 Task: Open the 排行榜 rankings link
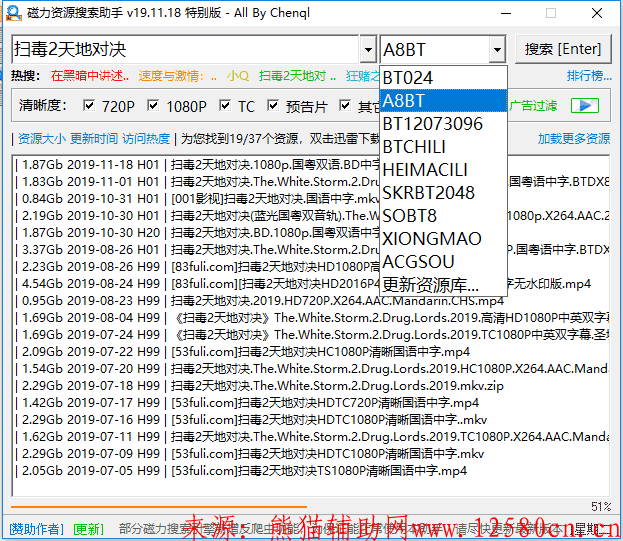588,76
